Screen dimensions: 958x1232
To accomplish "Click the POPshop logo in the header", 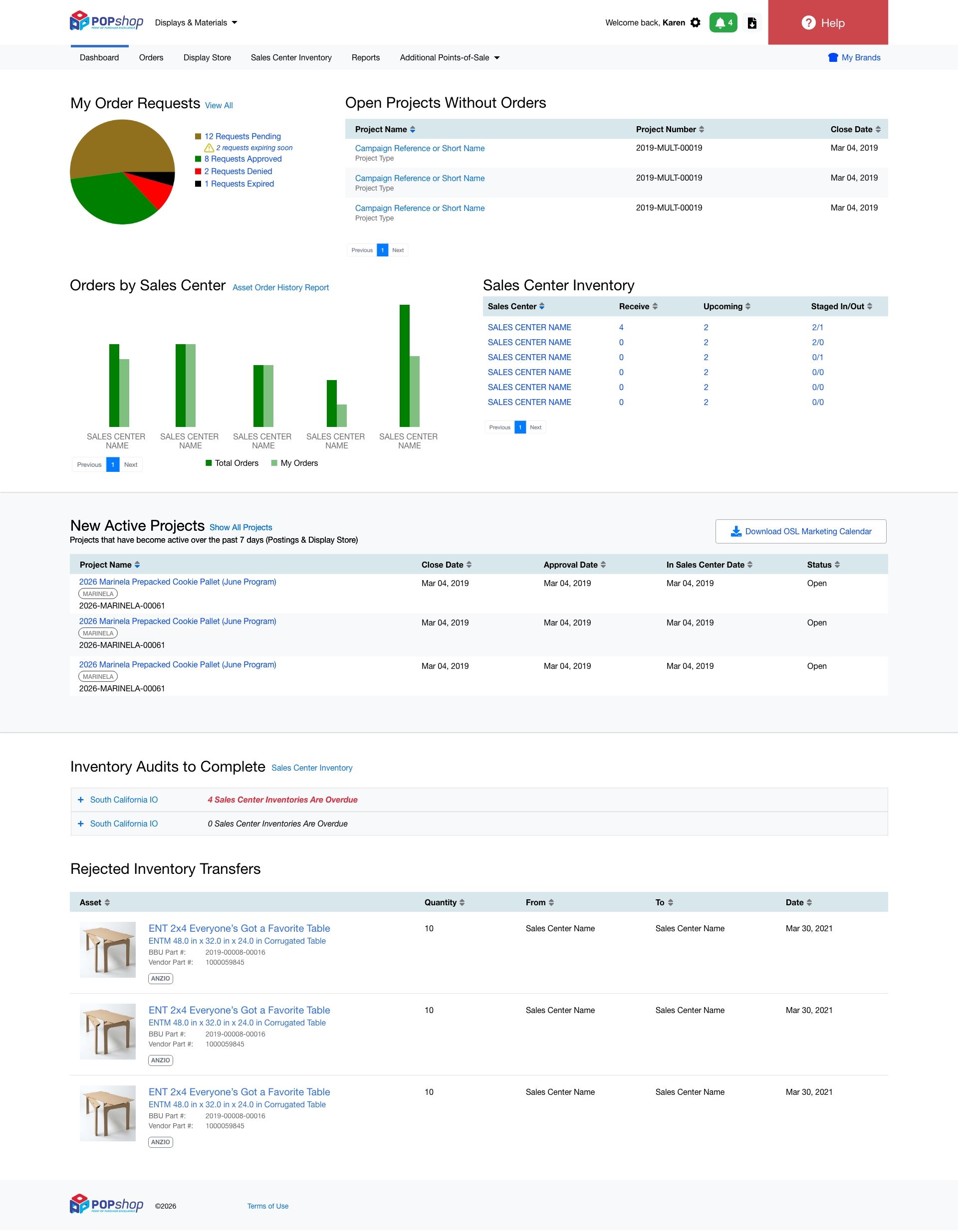I will (x=107, y=21).
